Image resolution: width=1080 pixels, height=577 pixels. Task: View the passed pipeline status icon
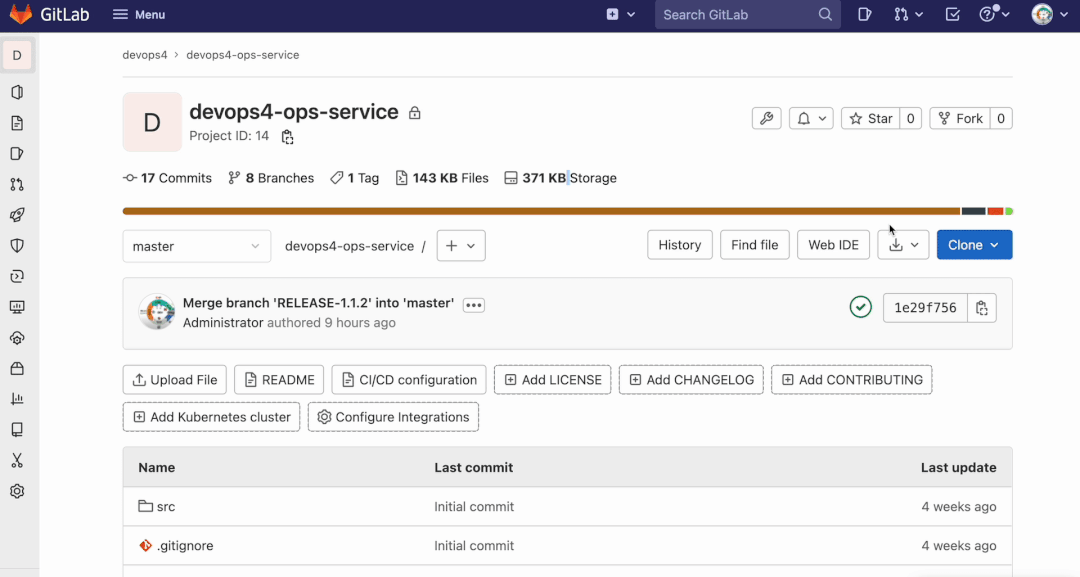pyautogui.click(x=860, y=307)
